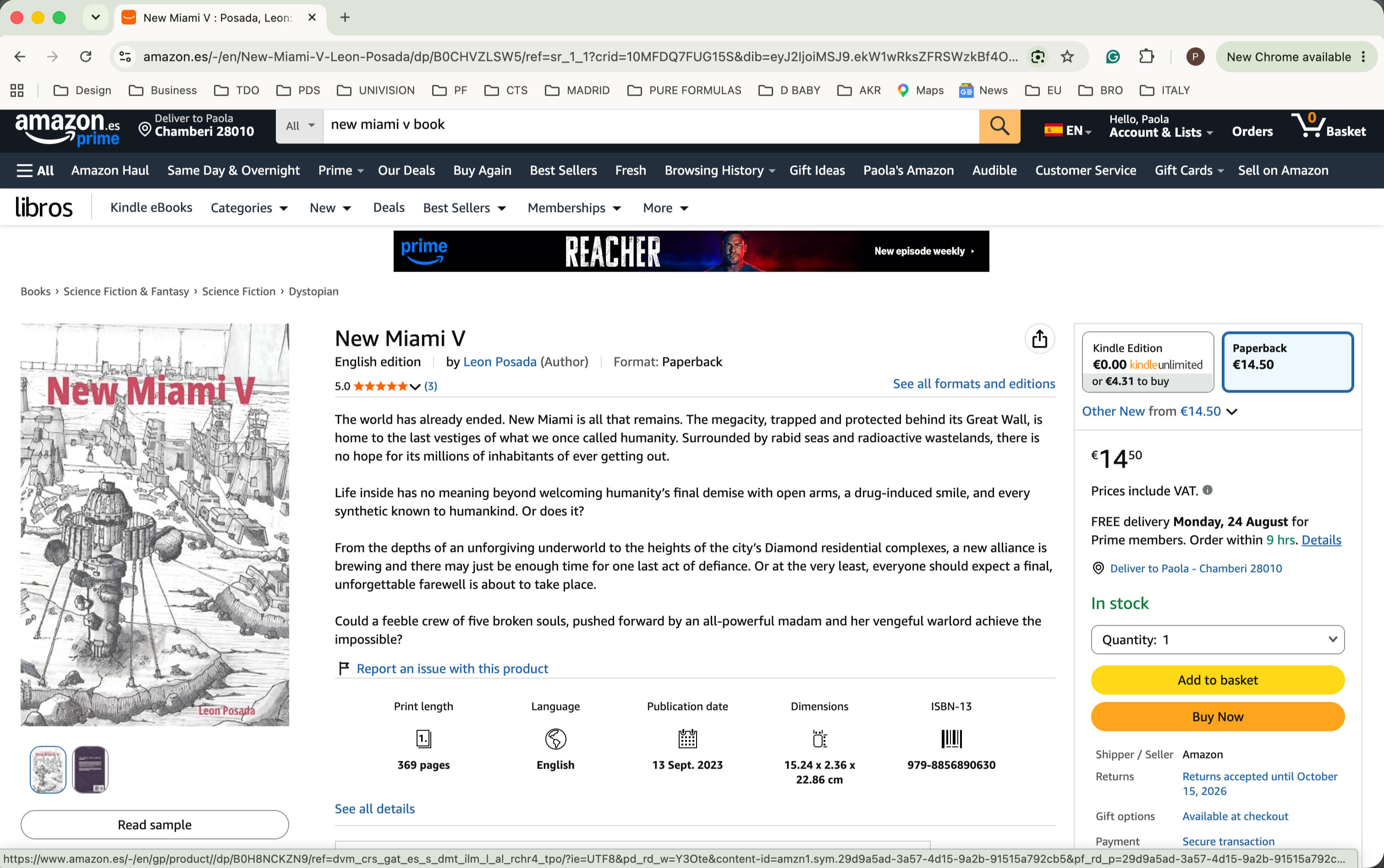
Task: Open the Basket cart icon
Action: tap(1328, 126)
